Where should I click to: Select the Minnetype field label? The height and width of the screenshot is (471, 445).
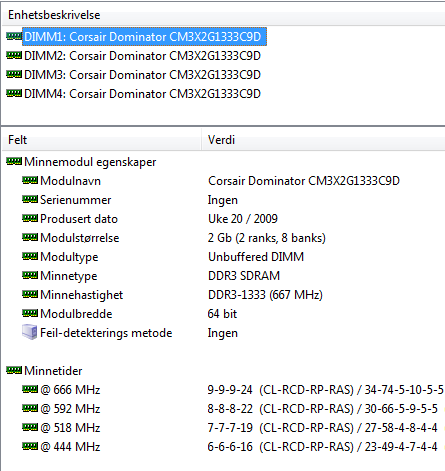pyautogui.click(x=69, y=276)
